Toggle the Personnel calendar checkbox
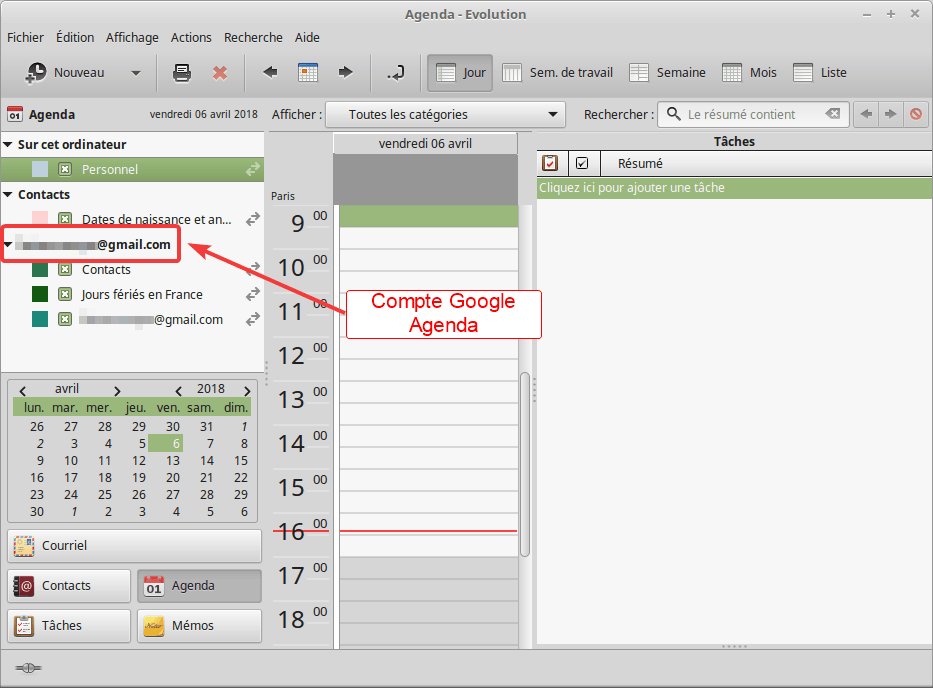Viewport: 933px width, 688px height. click(x=65, y=170)
